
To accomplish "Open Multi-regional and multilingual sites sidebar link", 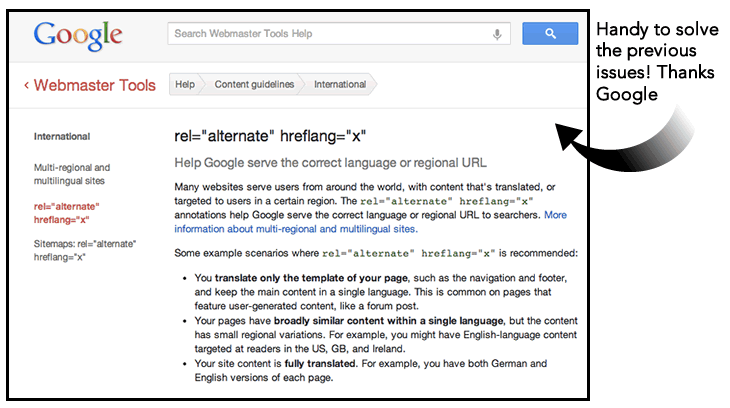I will click(72, 174).
